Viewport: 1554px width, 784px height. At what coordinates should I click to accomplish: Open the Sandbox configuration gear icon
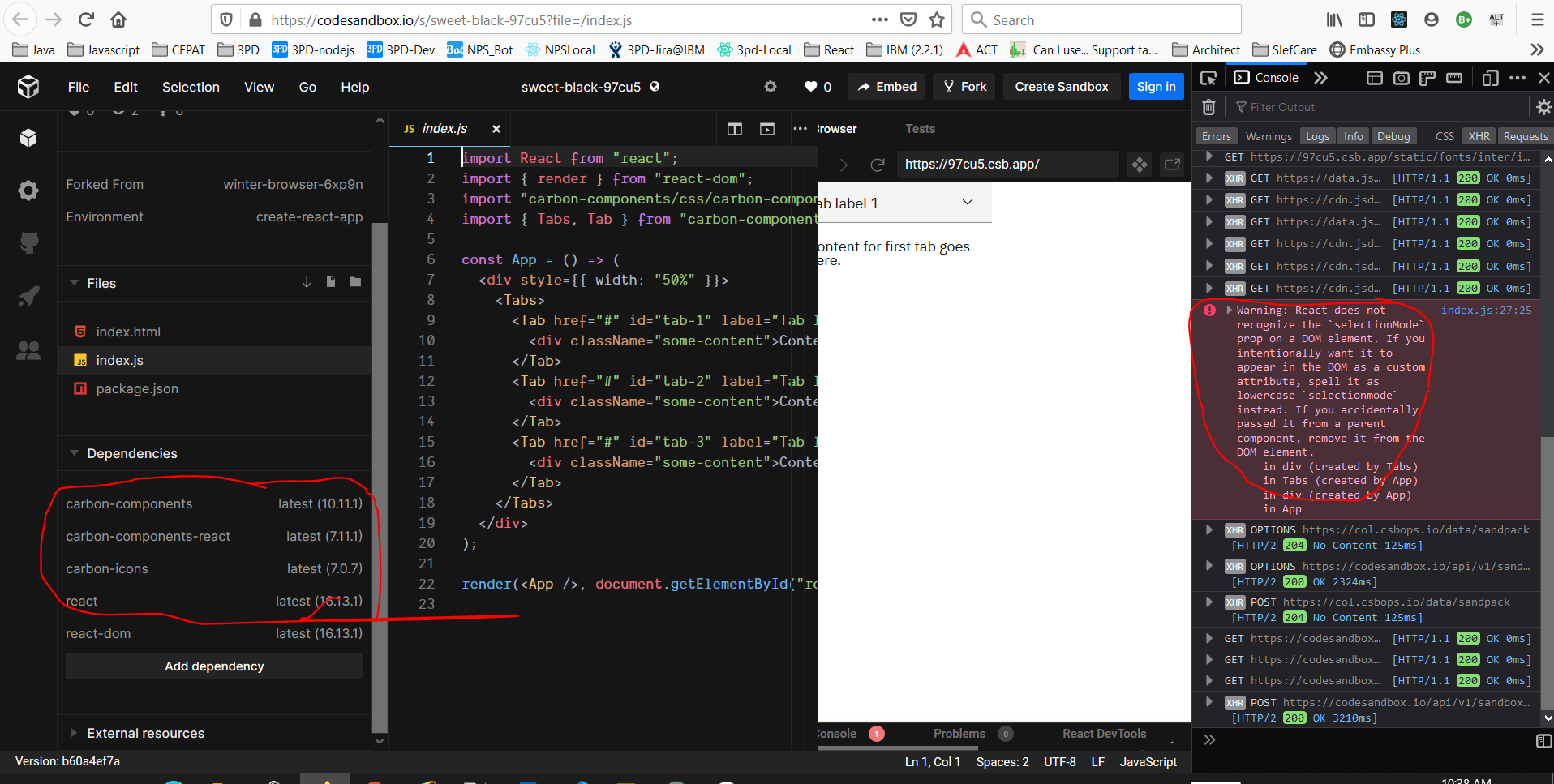28,191
